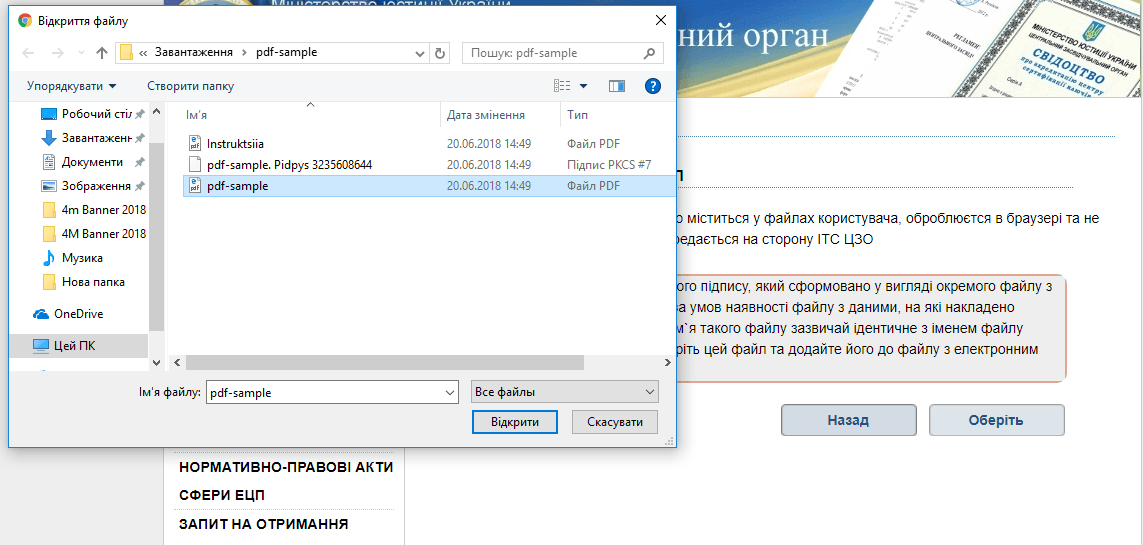Toggle the preview pane icon
Screen dimensions: 1143x545
(616, 86)
